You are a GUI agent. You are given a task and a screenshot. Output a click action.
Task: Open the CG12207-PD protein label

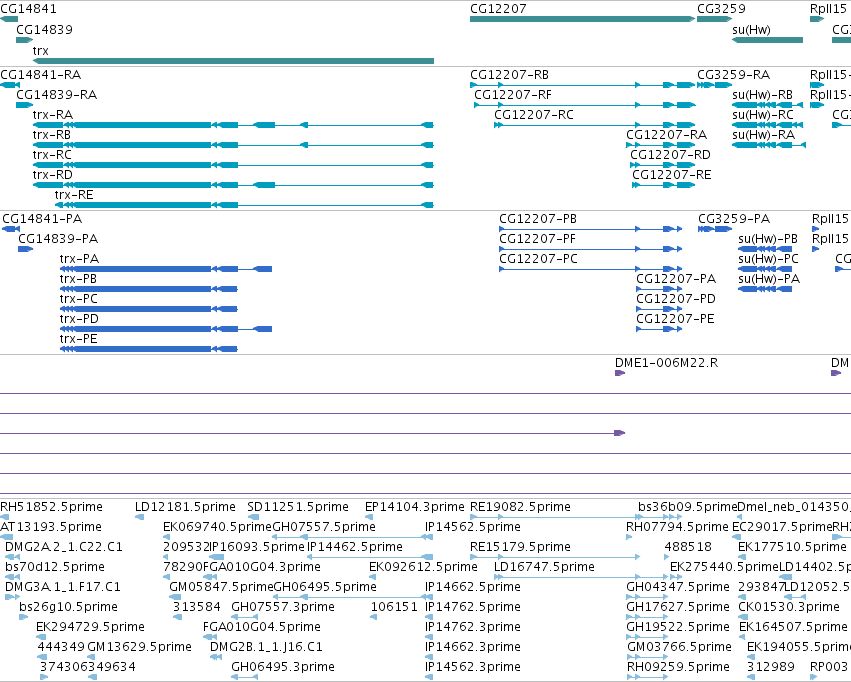[676, 299]
